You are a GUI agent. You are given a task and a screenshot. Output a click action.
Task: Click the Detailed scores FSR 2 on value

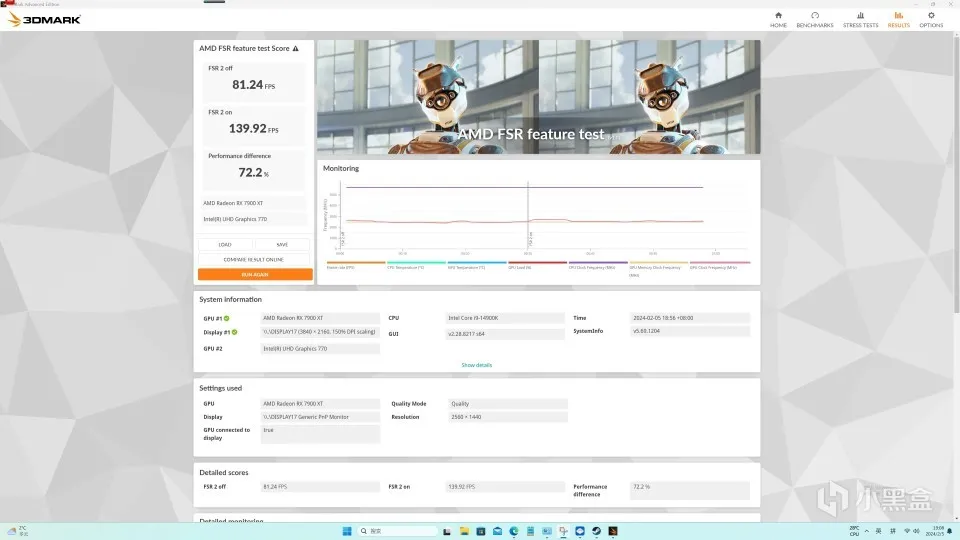pos(505,487)
